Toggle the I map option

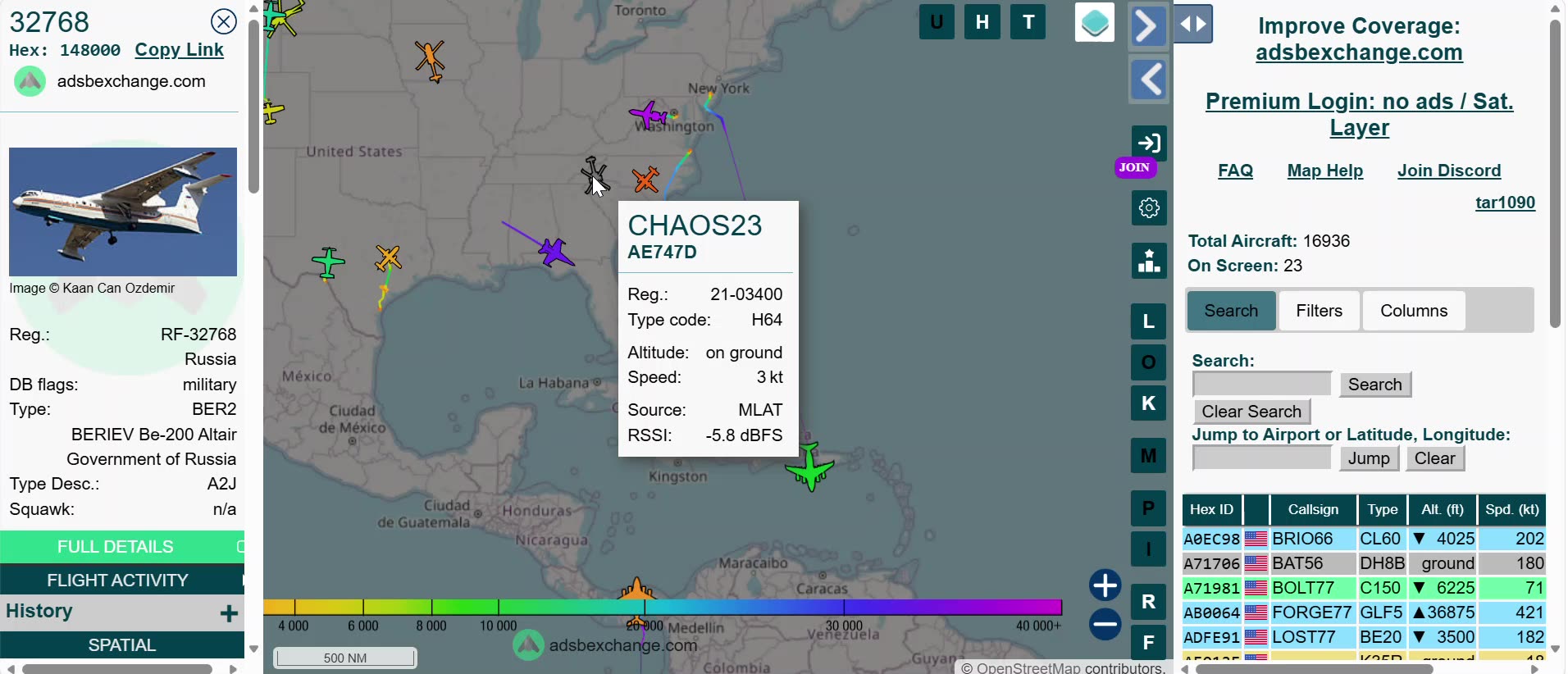1149,549
